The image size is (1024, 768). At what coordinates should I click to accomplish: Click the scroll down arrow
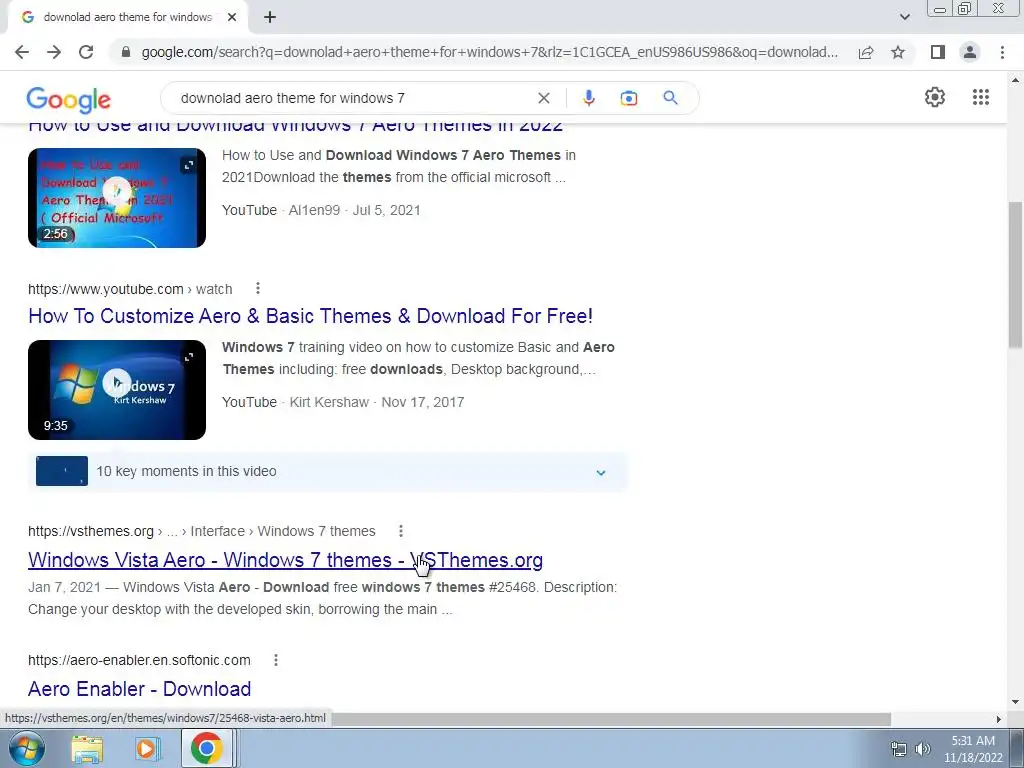click(x=1016, y=703)
